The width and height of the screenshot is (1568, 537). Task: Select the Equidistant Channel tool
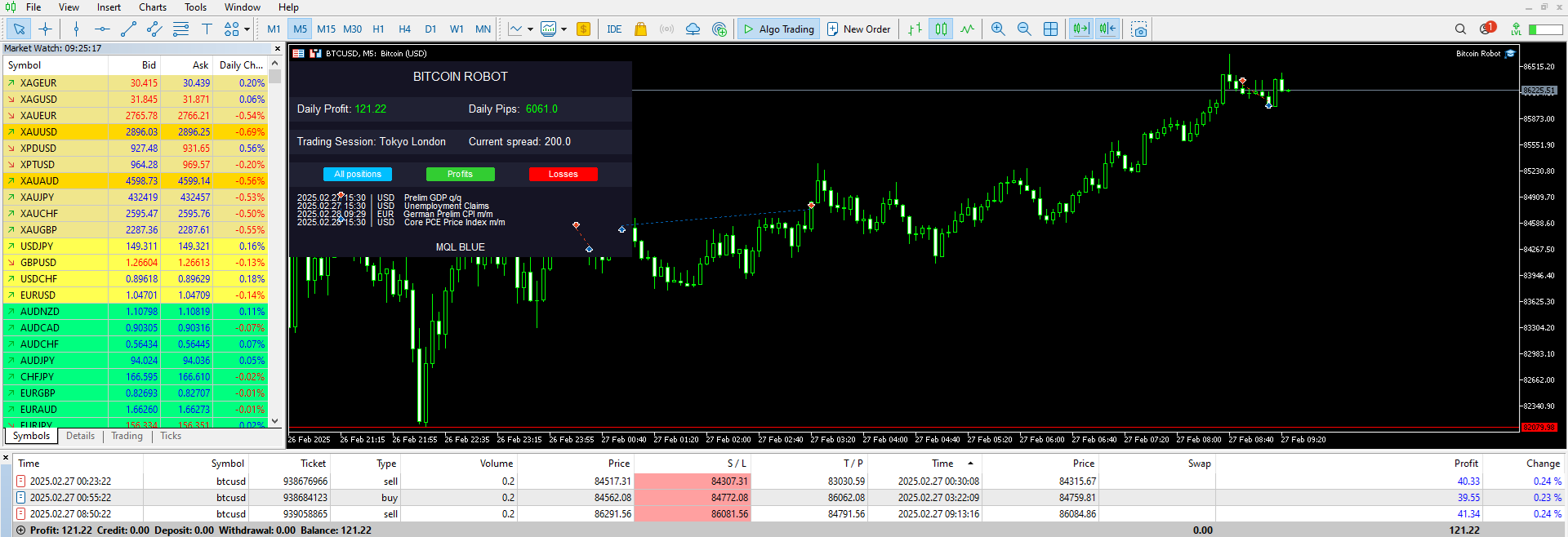click(x=154, y=29)
